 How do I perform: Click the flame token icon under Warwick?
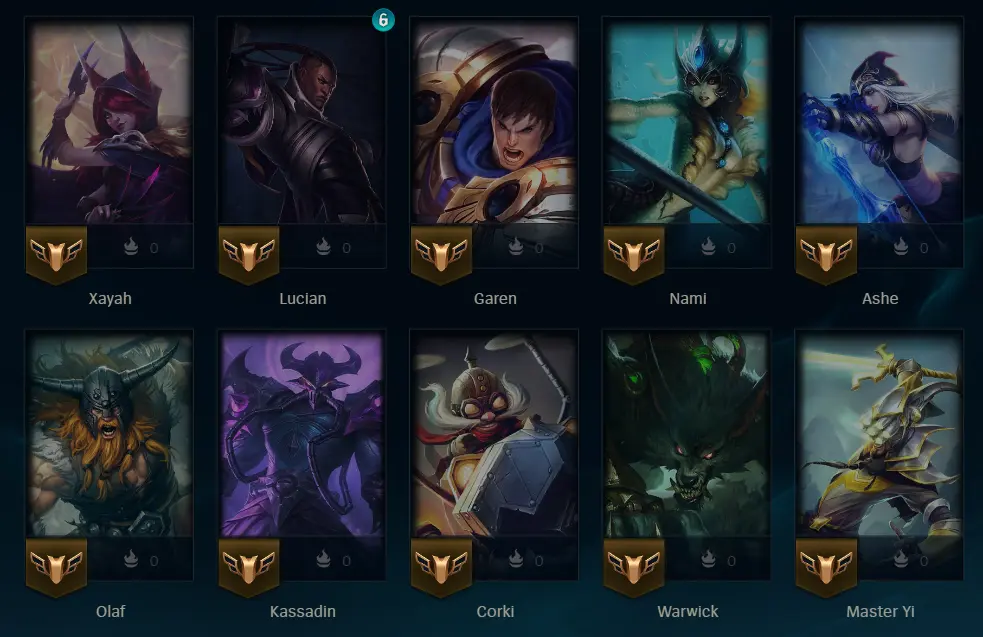pos(708,558)
